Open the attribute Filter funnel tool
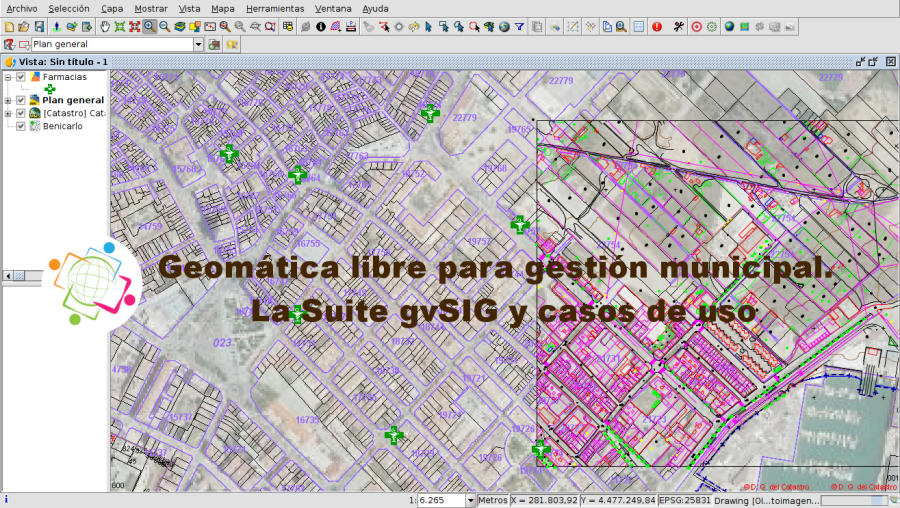The height and width of the screenshot is (508, 900). (x=520, y=27)
